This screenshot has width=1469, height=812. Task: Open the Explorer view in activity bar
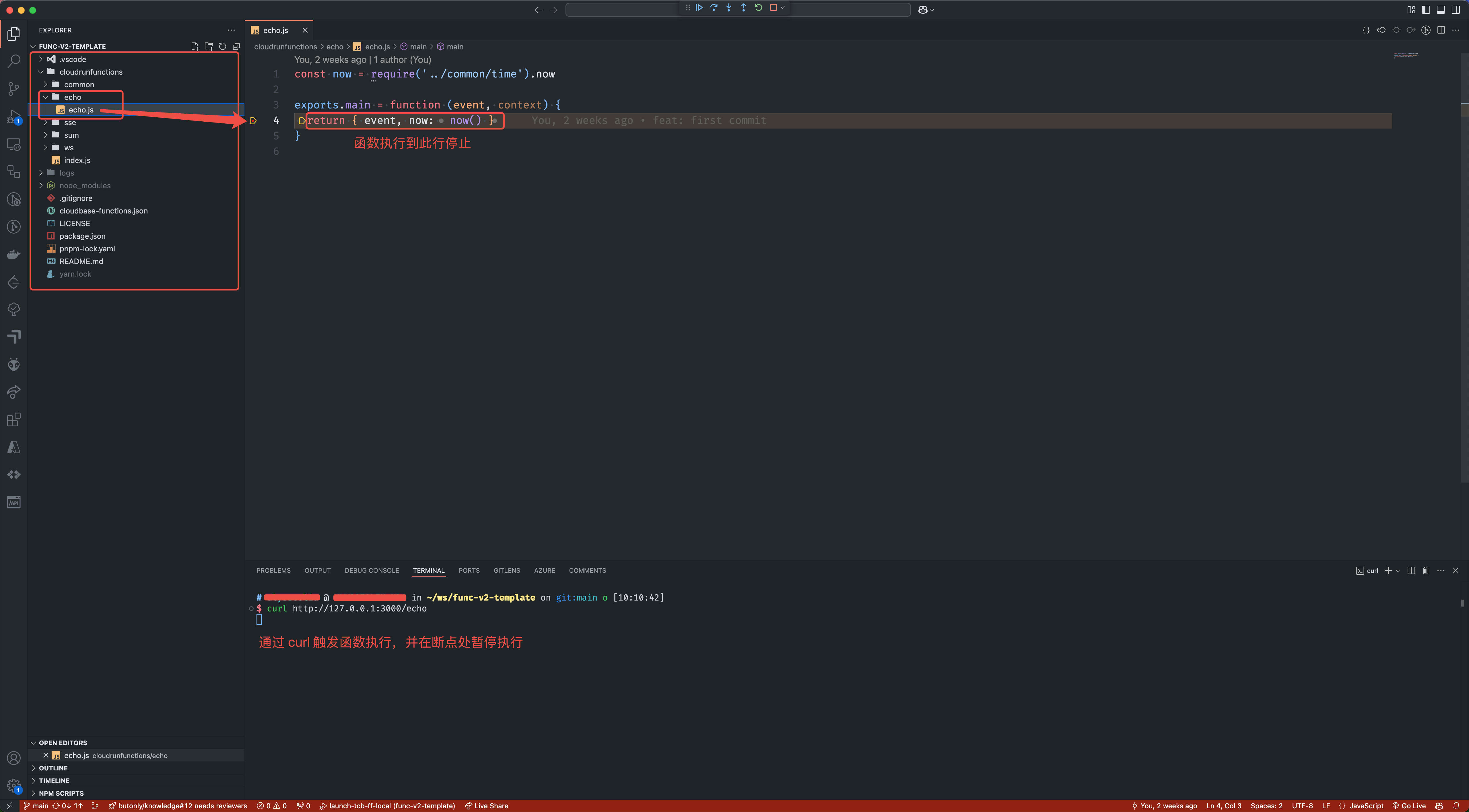pos(14,34)
